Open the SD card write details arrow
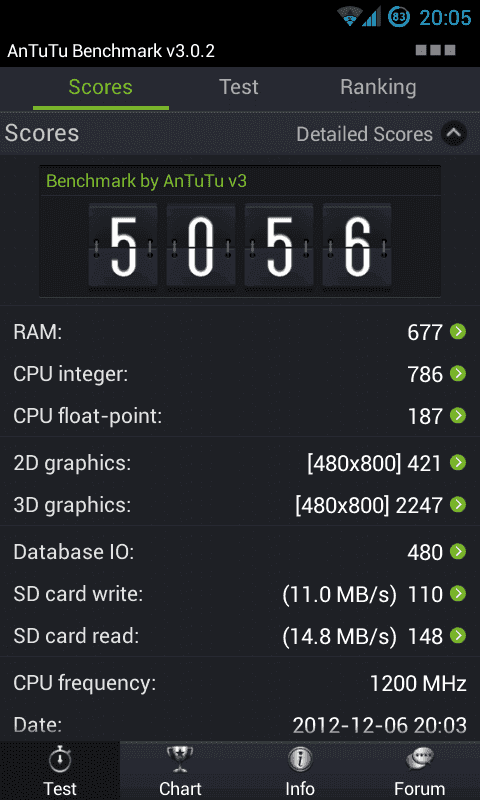The image size is (480, 800). [x=458, y=593]
